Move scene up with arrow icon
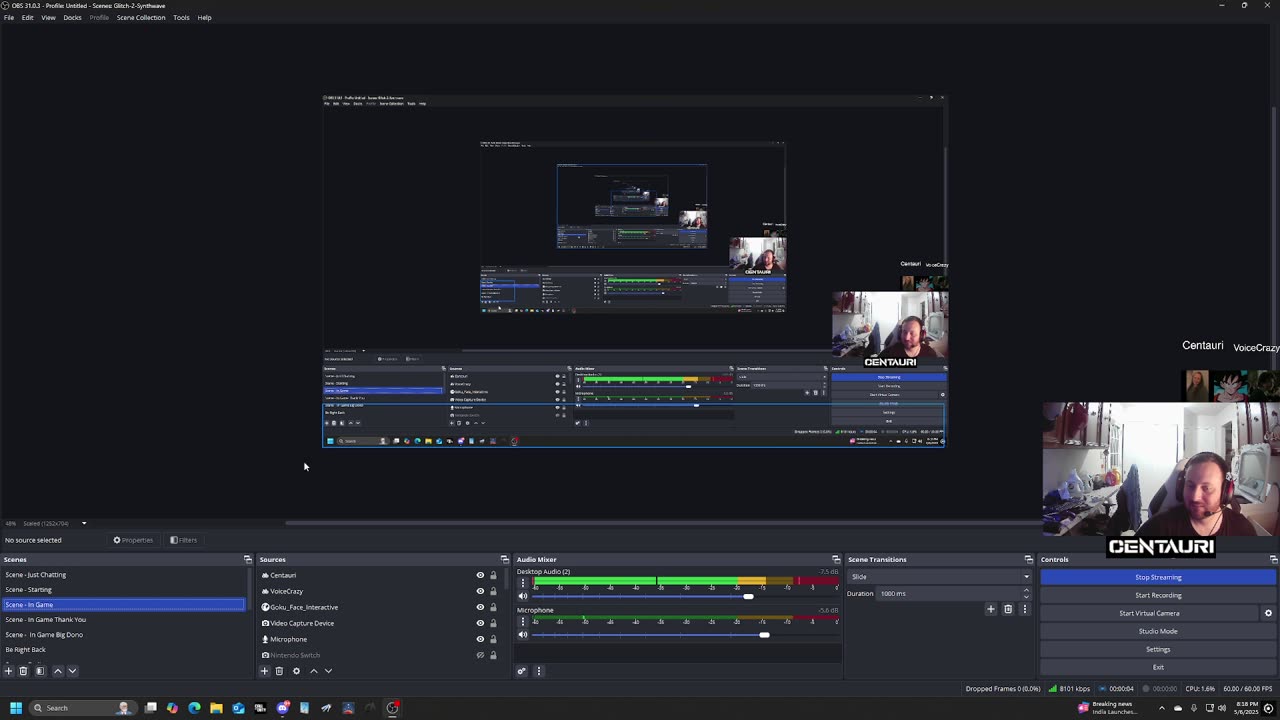The height and width of the screenshot is (720, 1280). [57, 671]
